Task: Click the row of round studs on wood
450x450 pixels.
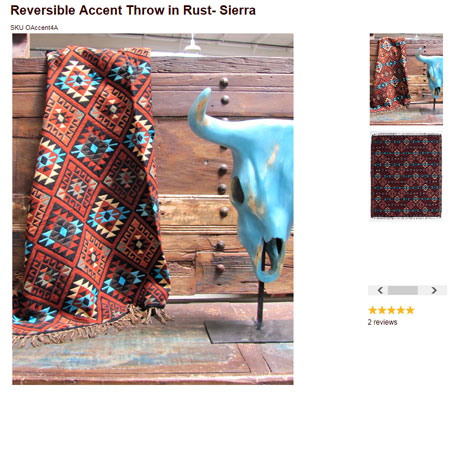Action: (x=222, y=173)
